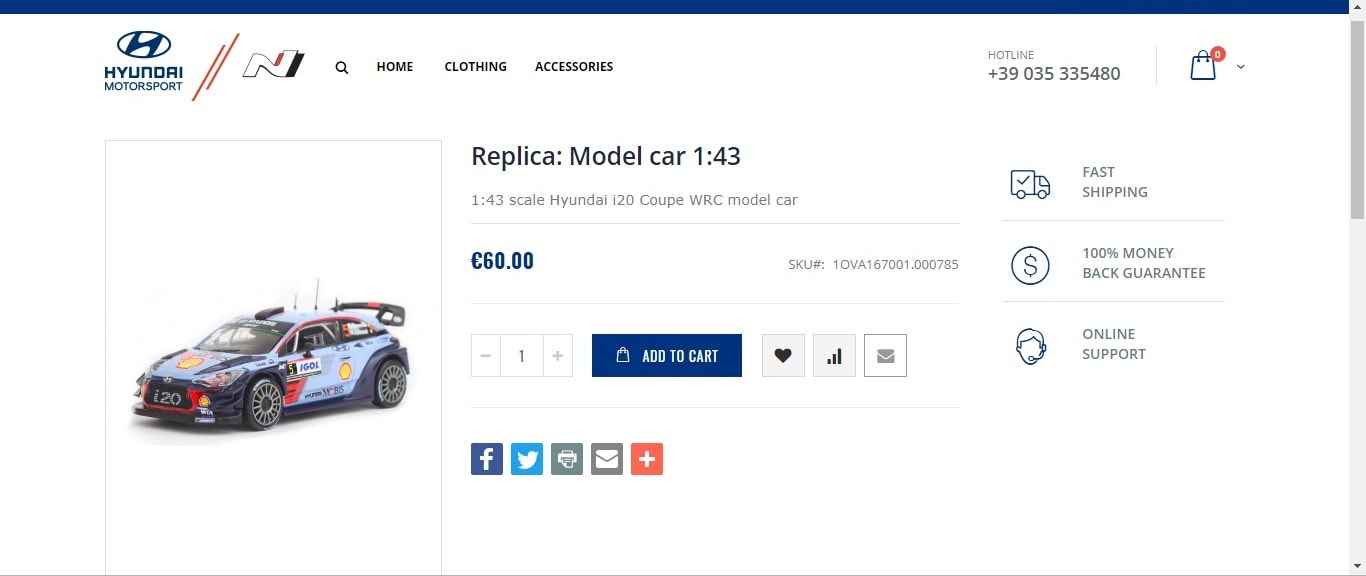This screenshot has width=1366, height=576.
Task: Open more sharing options plus icon
Action: click(647, 459)
